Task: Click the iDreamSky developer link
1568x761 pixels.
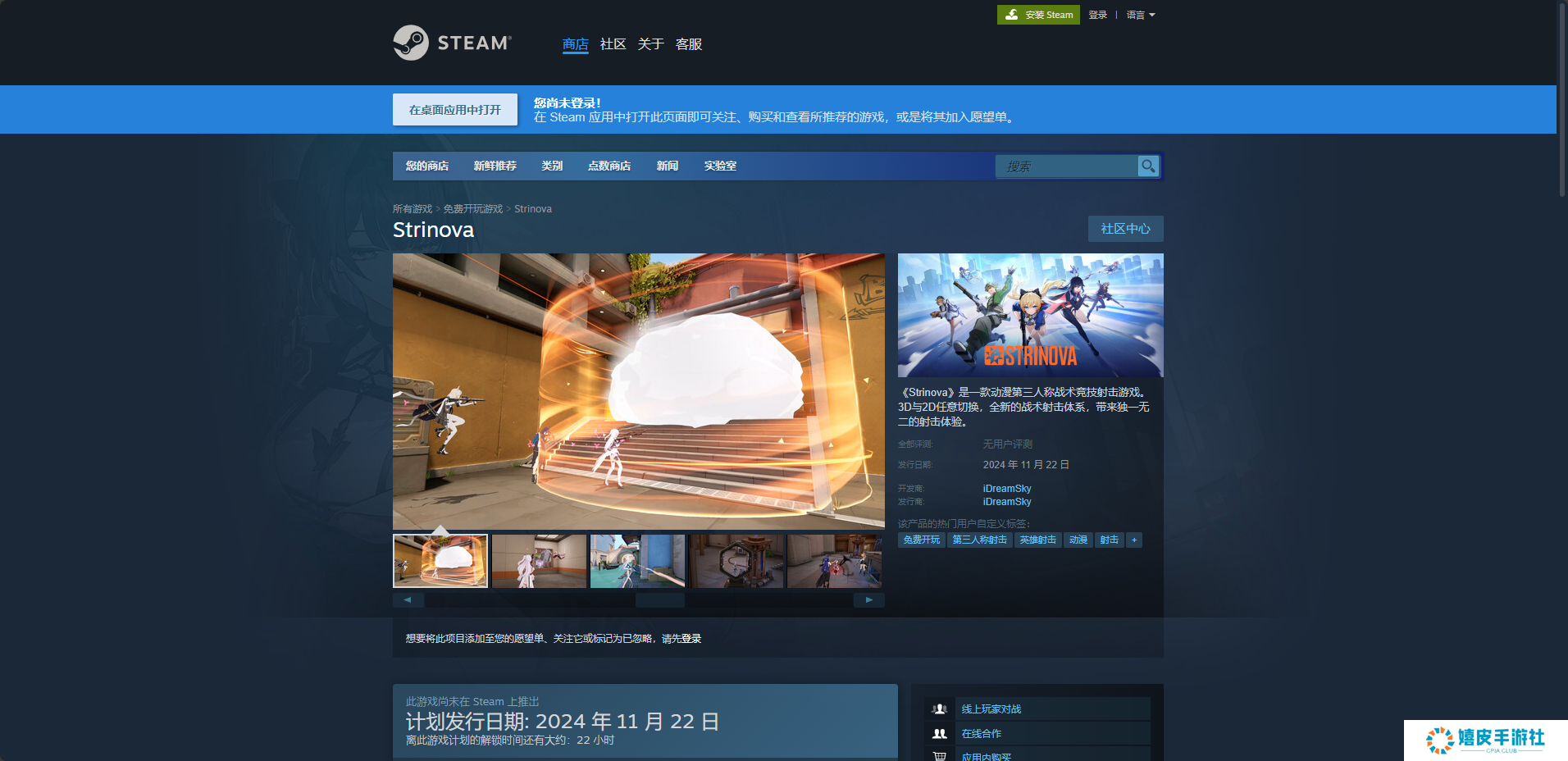Action: pos(1007,489)
